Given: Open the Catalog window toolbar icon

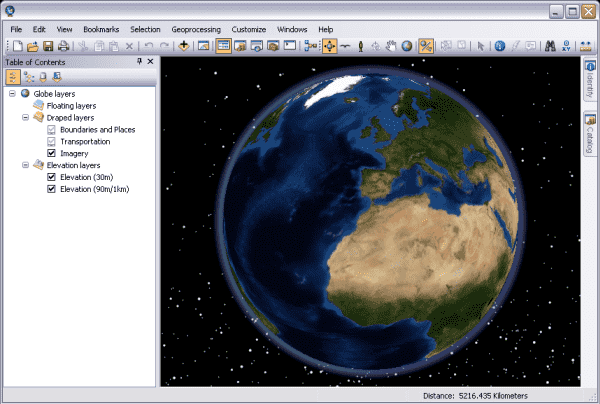Looking at the screenshot, I should (x=240, y=46).
